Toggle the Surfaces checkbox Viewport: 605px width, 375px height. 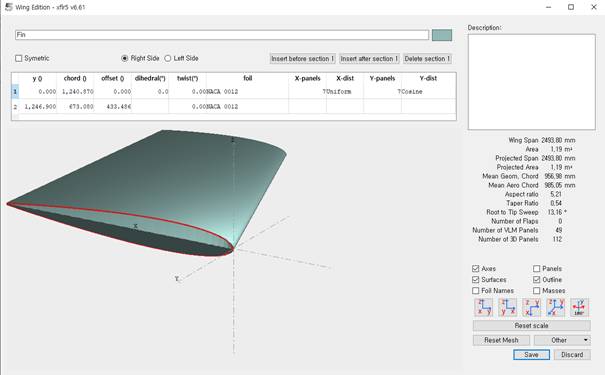475,279
